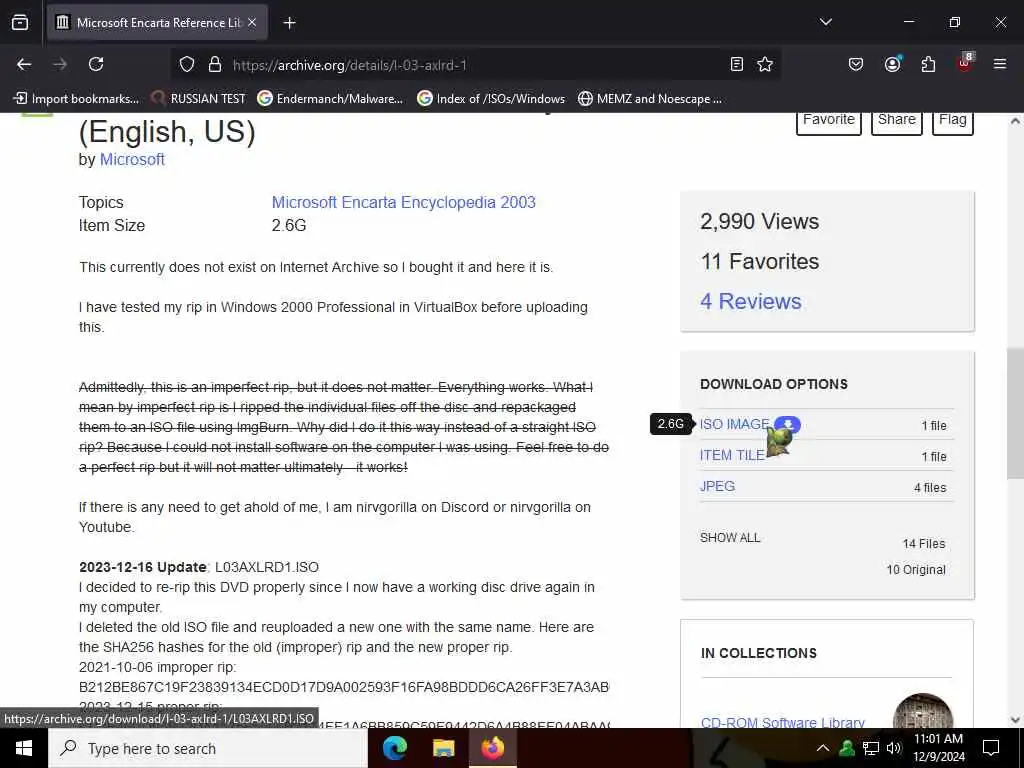The height and width of the screenshot is (768, 1024).
Task: Click the page vertical scrollbar thumb
Action: [1014, 413]
